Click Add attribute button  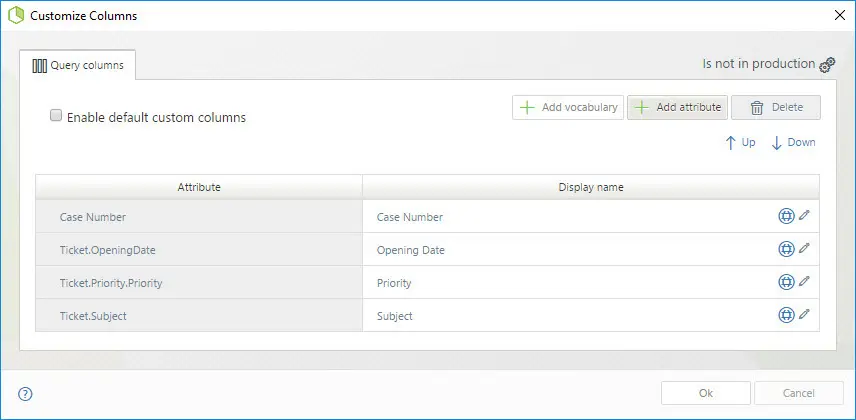677,108
